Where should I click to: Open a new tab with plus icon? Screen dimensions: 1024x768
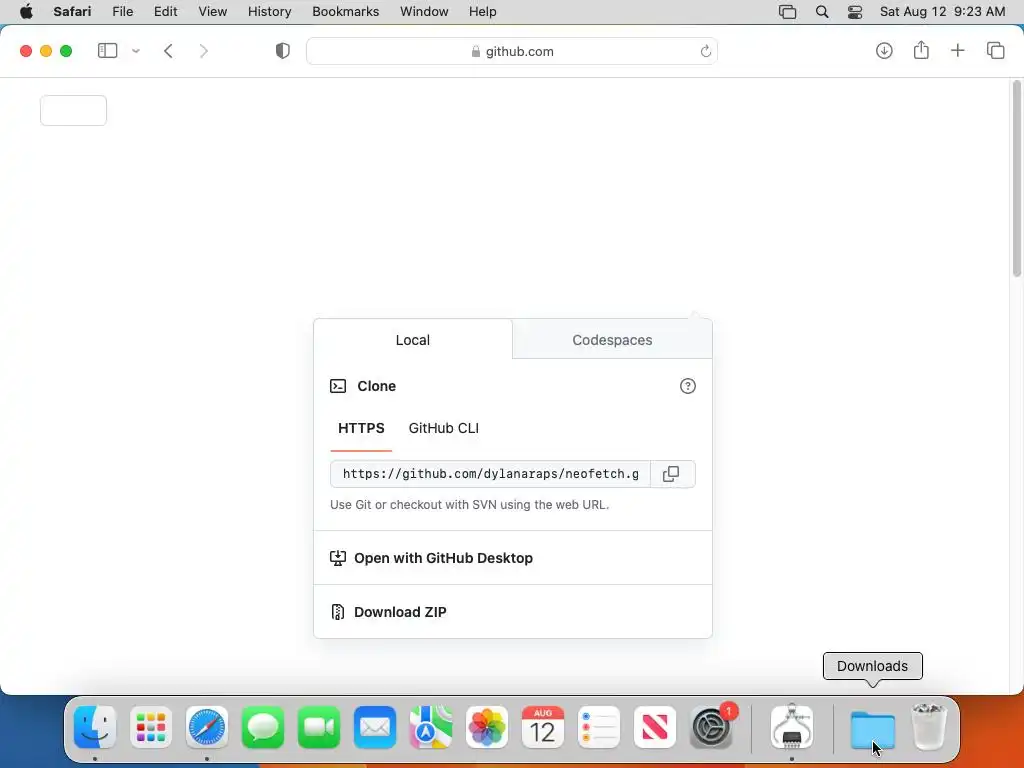[x=957, y=50]
